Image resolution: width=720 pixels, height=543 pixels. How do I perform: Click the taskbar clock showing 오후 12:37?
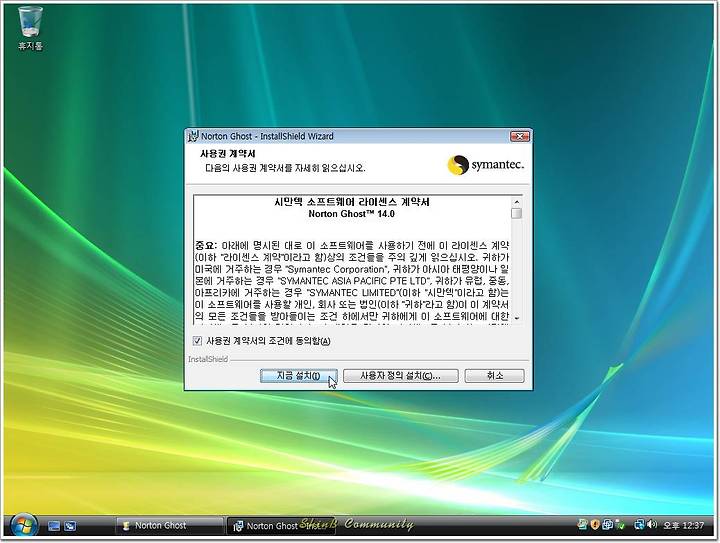click(683, 525)
